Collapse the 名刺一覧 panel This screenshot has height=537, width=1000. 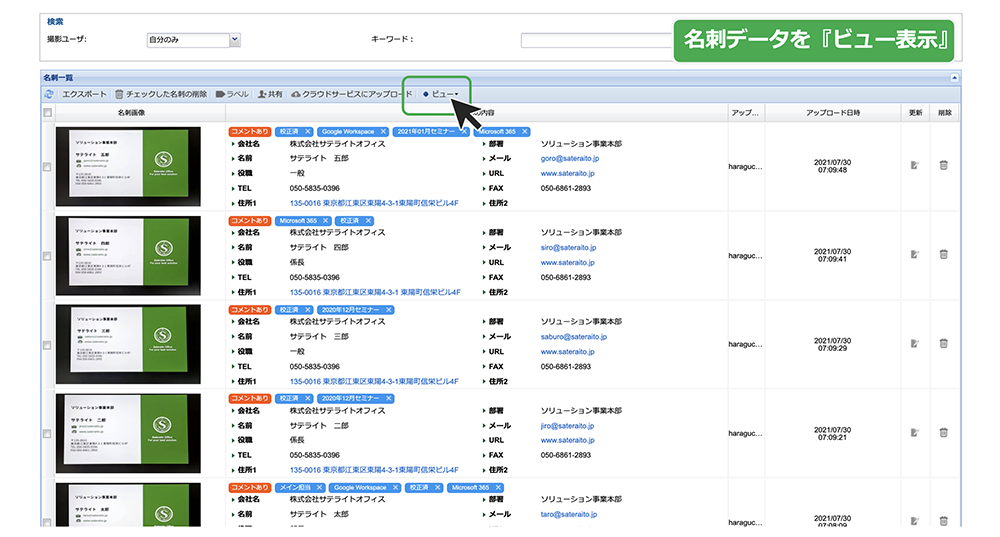(x=954, y=78)
